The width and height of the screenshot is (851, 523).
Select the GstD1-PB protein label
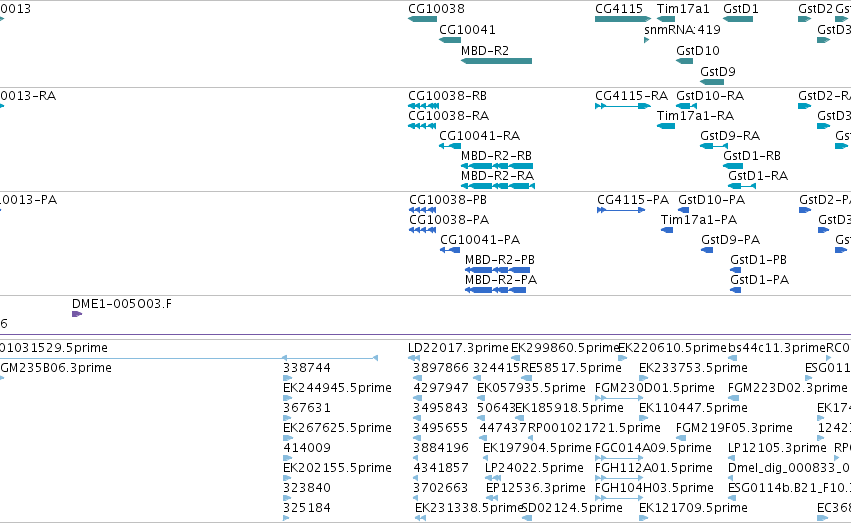point(758,260)
